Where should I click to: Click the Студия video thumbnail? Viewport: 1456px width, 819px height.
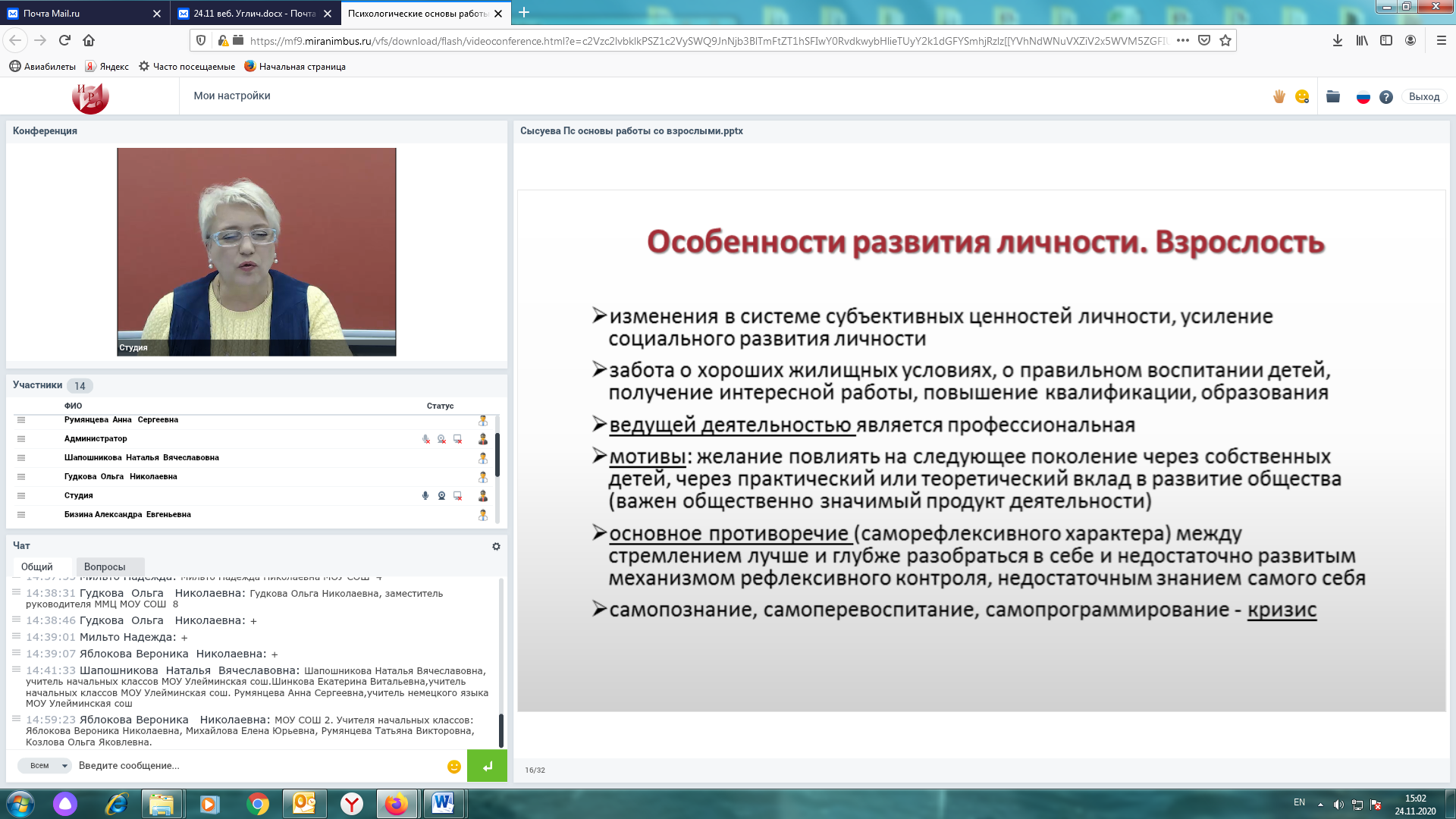[256, 252]
